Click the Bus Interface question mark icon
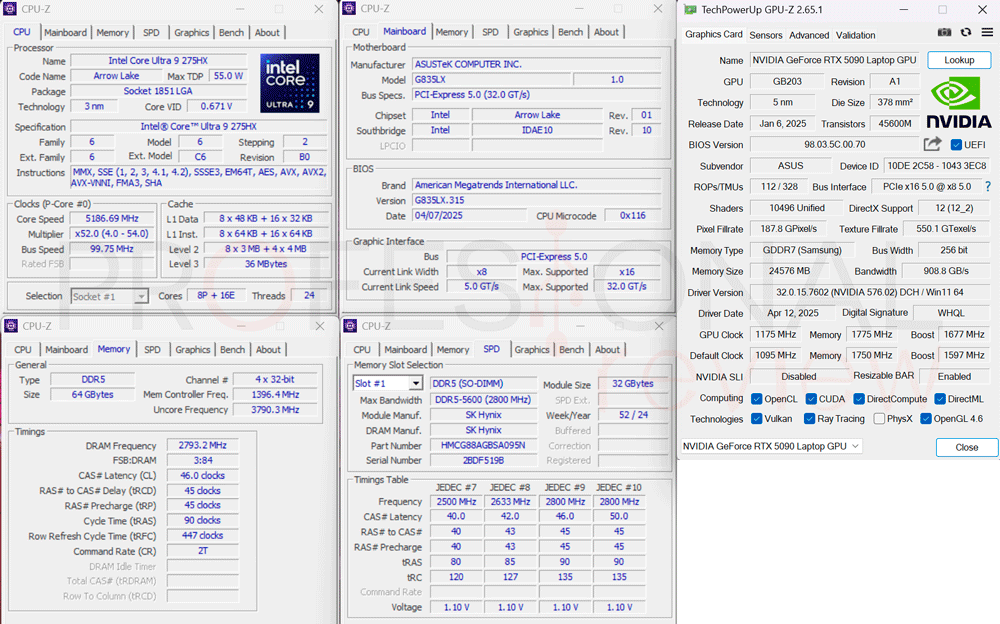This screenshot has height=624, width=1000. [988, 186]
